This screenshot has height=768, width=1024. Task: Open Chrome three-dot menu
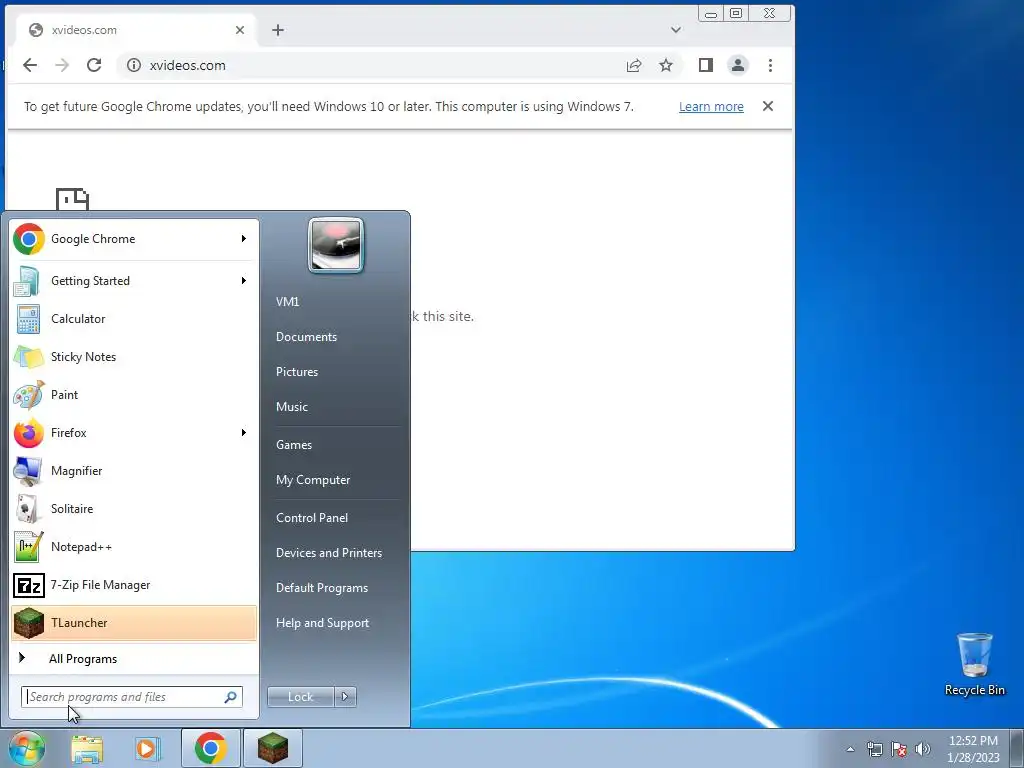(771, 65)
